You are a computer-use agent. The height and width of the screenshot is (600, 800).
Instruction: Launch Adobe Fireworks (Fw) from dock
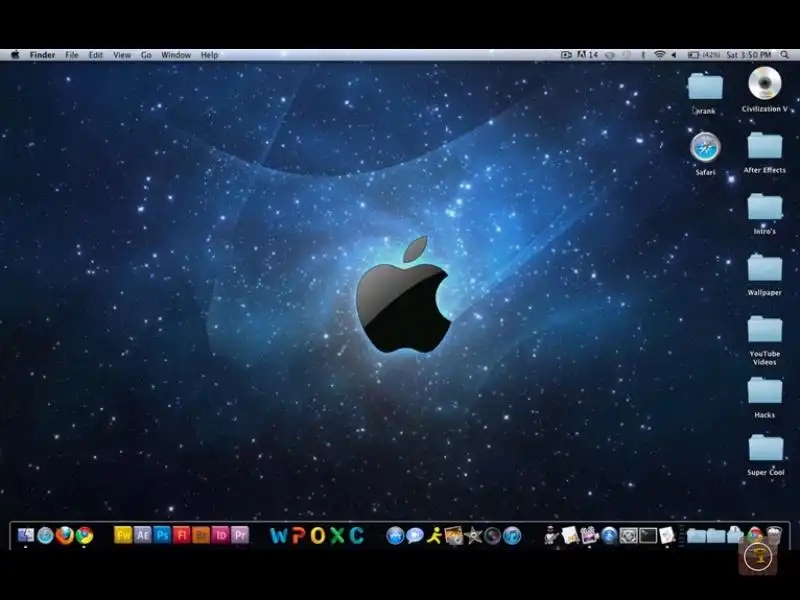click(123, 535)
